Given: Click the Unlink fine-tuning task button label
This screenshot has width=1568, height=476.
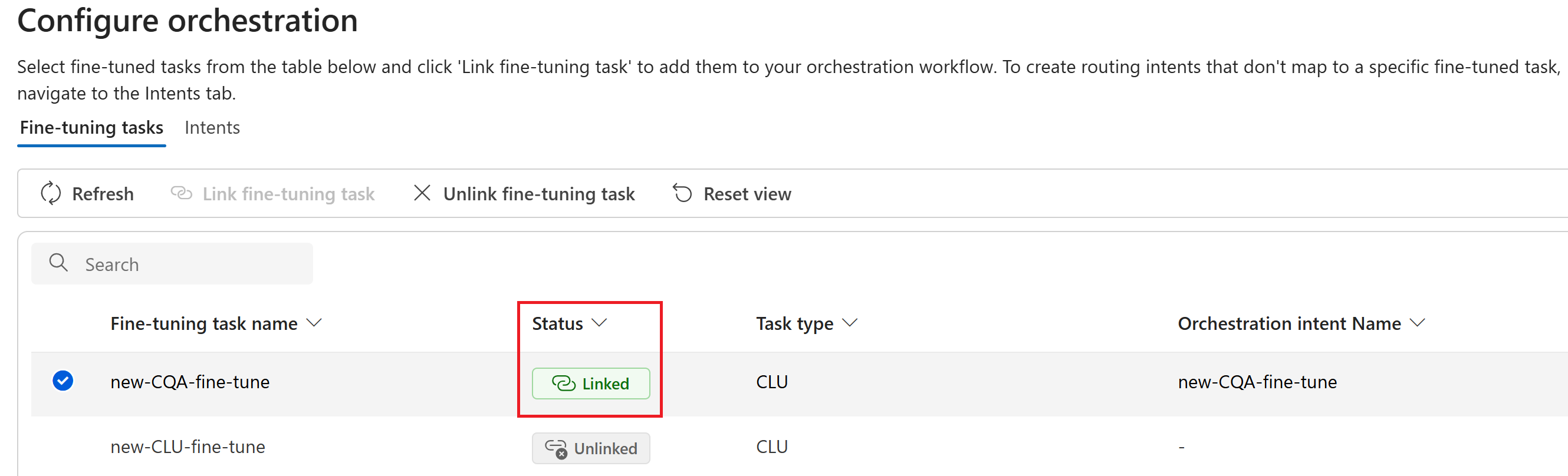Looking at the screenshot, I should click(x=539, y=194).
